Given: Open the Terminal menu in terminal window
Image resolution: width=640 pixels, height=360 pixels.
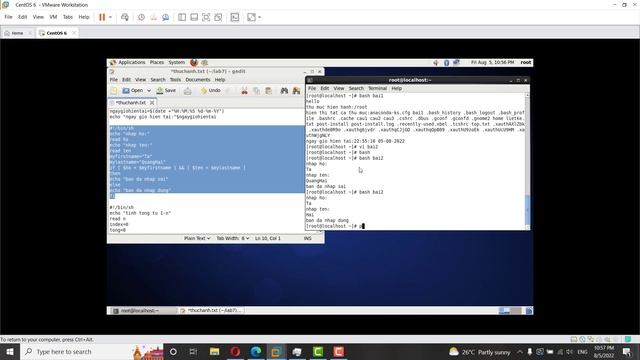Looking at the screenshot, I should tap(377, 88).
